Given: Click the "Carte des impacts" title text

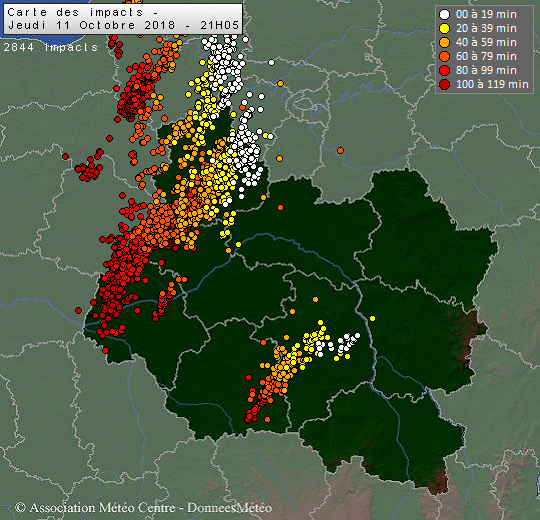Looking at the screenshot, I should coord(75,12).
